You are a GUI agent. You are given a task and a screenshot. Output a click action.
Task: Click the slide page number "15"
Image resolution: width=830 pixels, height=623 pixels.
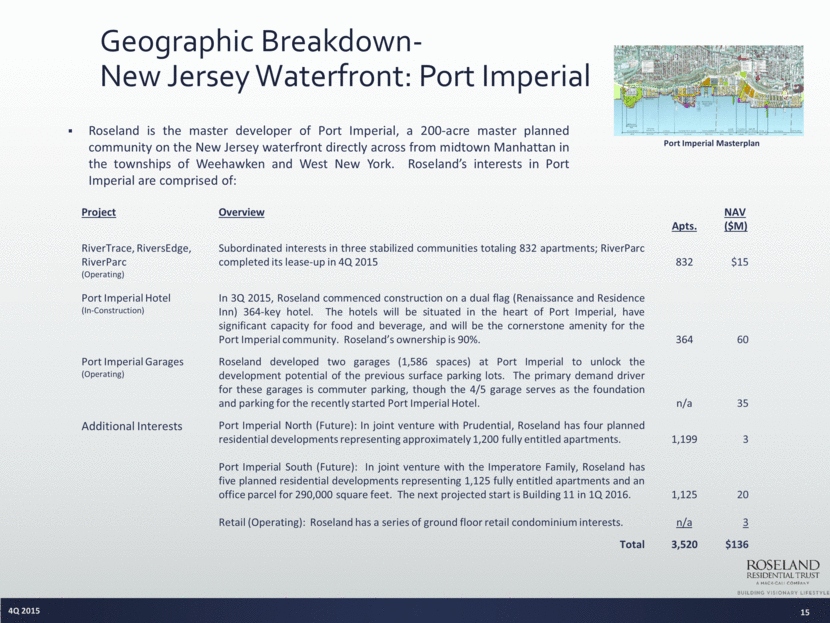click(805, 612)
